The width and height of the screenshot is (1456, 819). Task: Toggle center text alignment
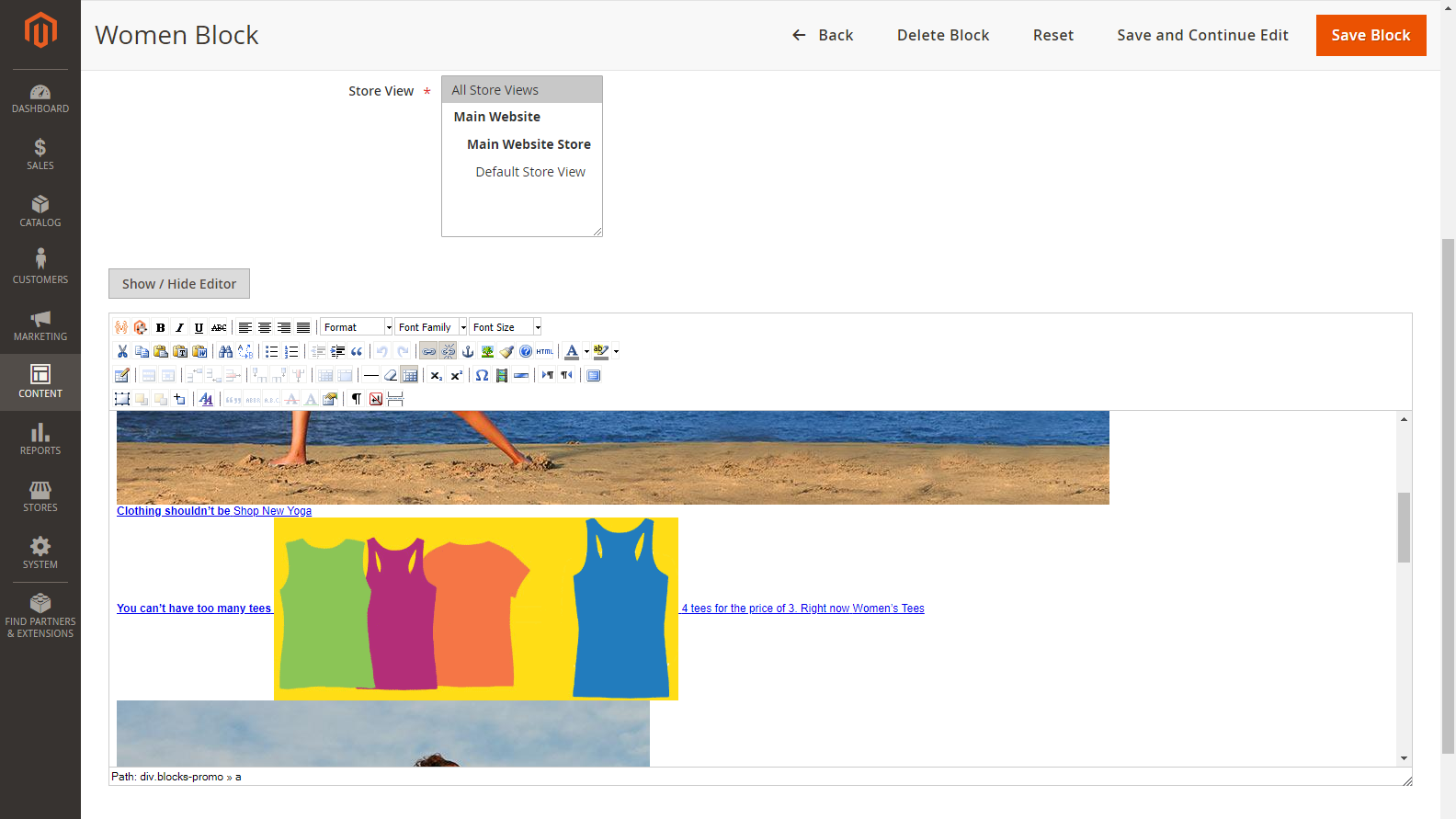[265, 327]
